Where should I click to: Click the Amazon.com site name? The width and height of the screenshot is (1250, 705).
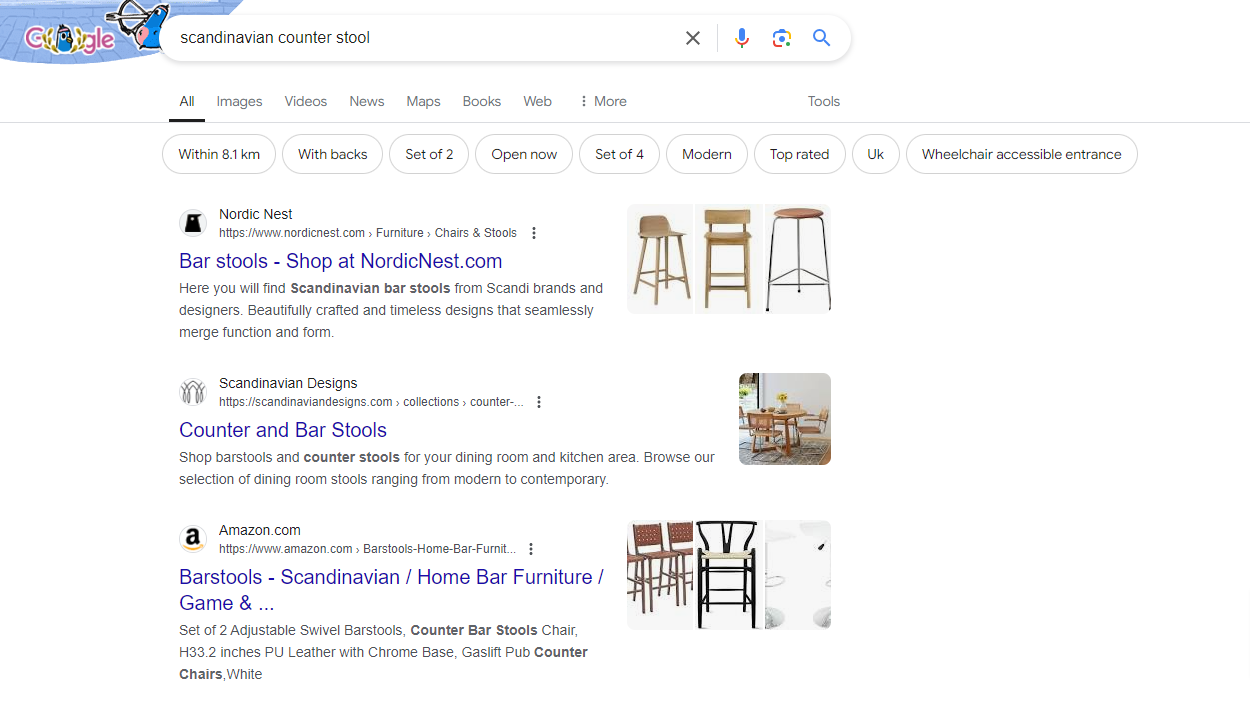click(260, 530)
